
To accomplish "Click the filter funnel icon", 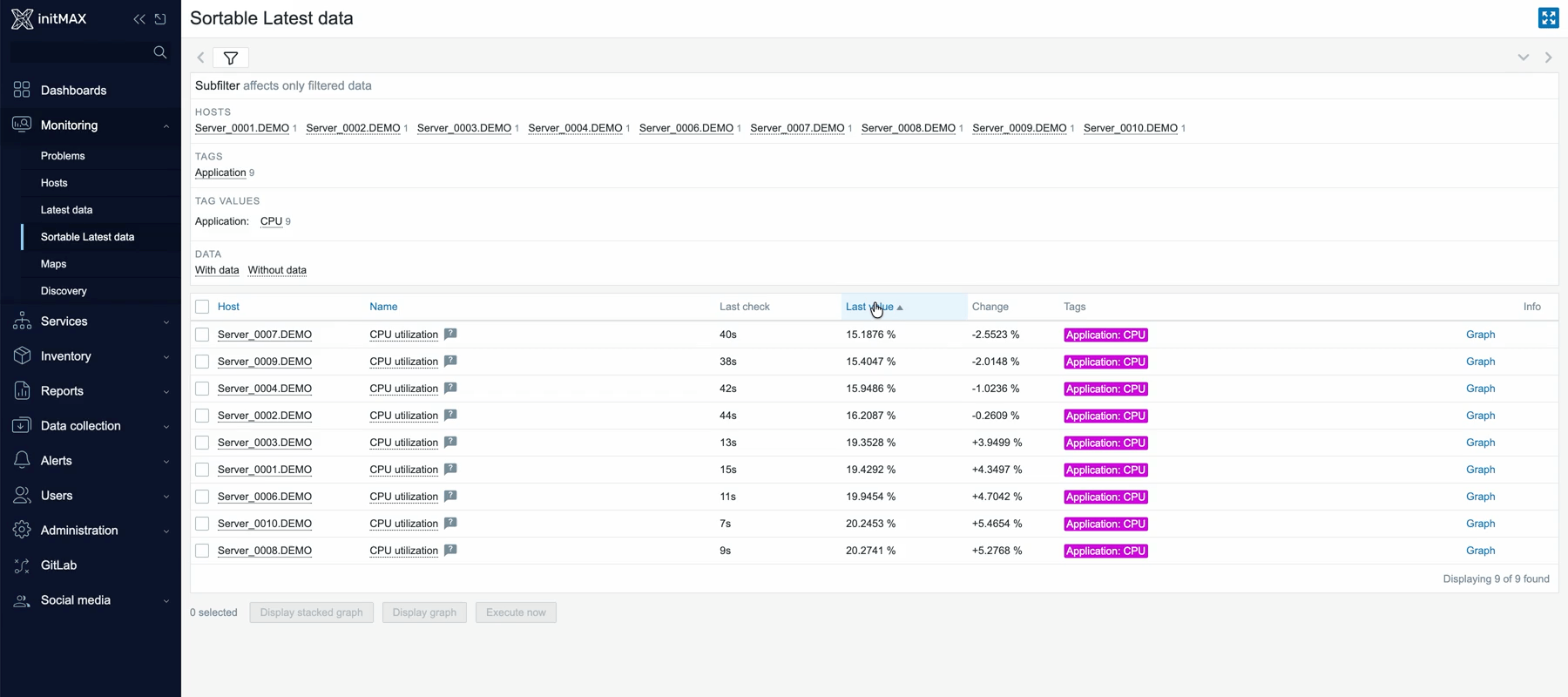I will point(231,58).
